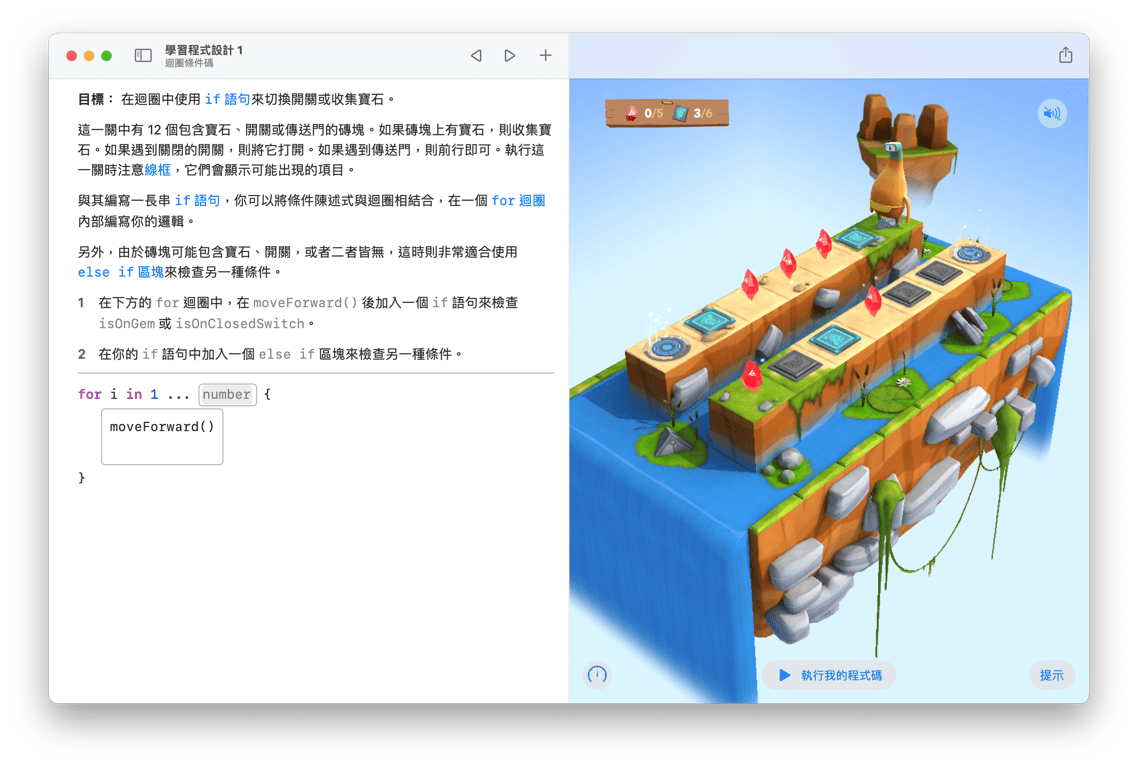Screen dimensions: 1138x768
Task: Open the share icon at top right
Action: 1065,54
